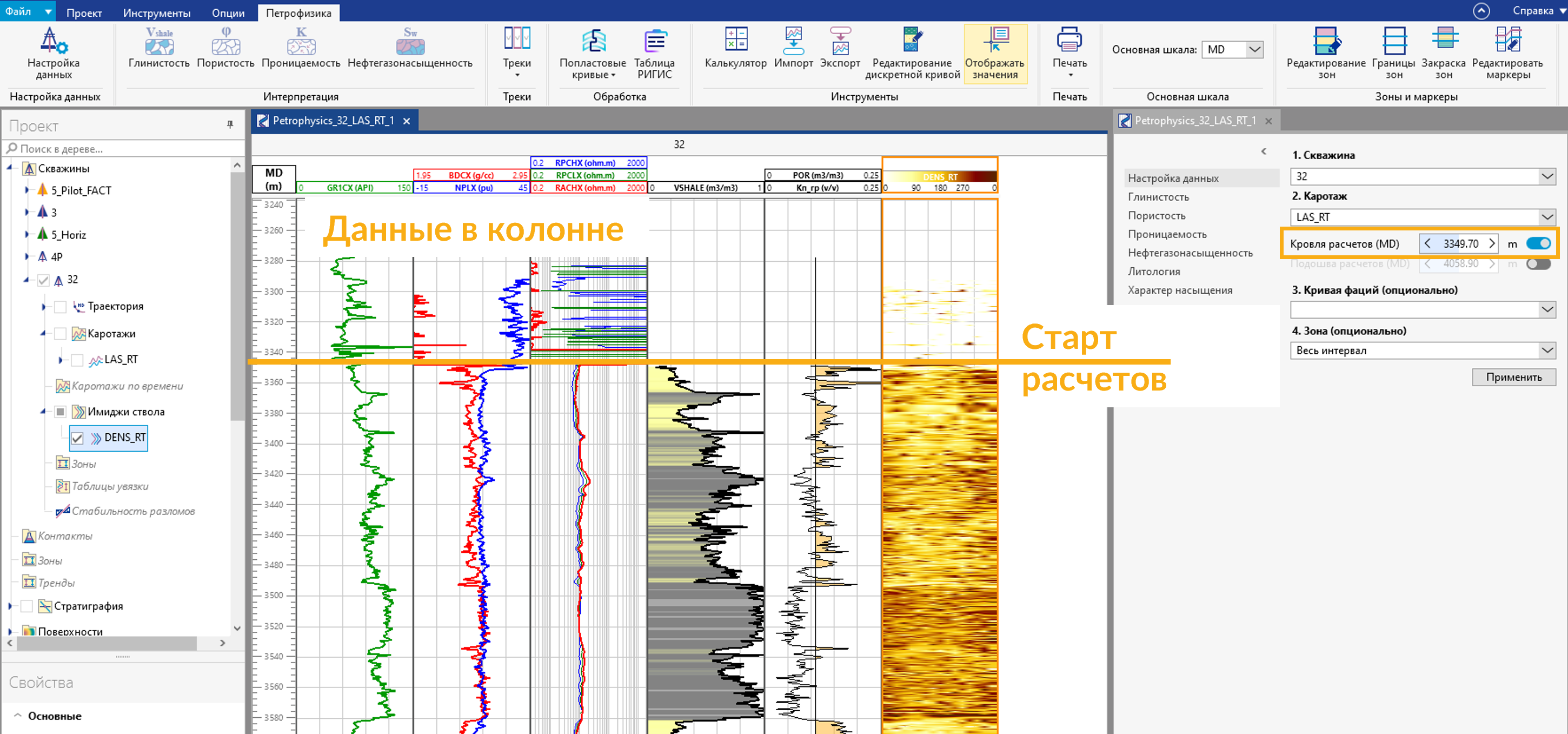Toggle the well 32 checkbox
Screen dimensions: 1568x734
43,280
